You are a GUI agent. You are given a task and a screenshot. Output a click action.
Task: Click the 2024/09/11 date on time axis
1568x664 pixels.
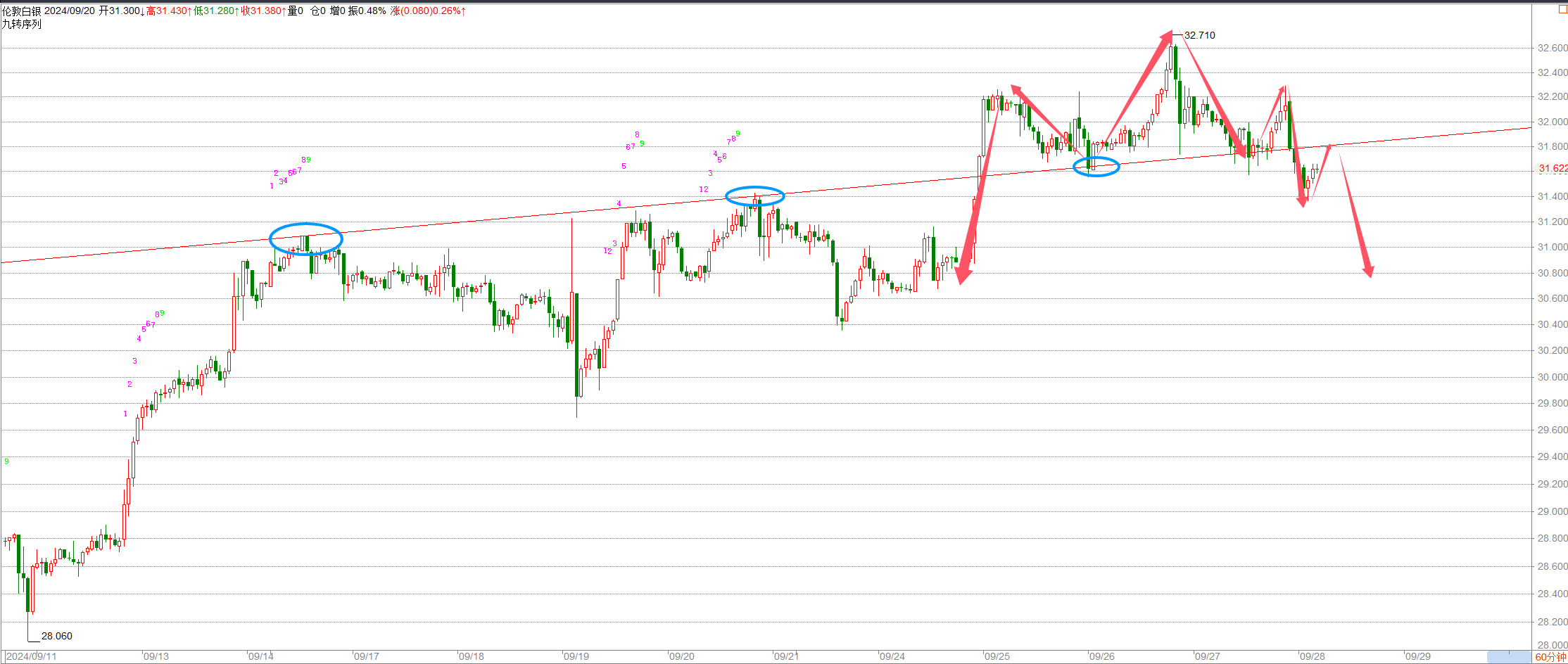coord(31,656)
